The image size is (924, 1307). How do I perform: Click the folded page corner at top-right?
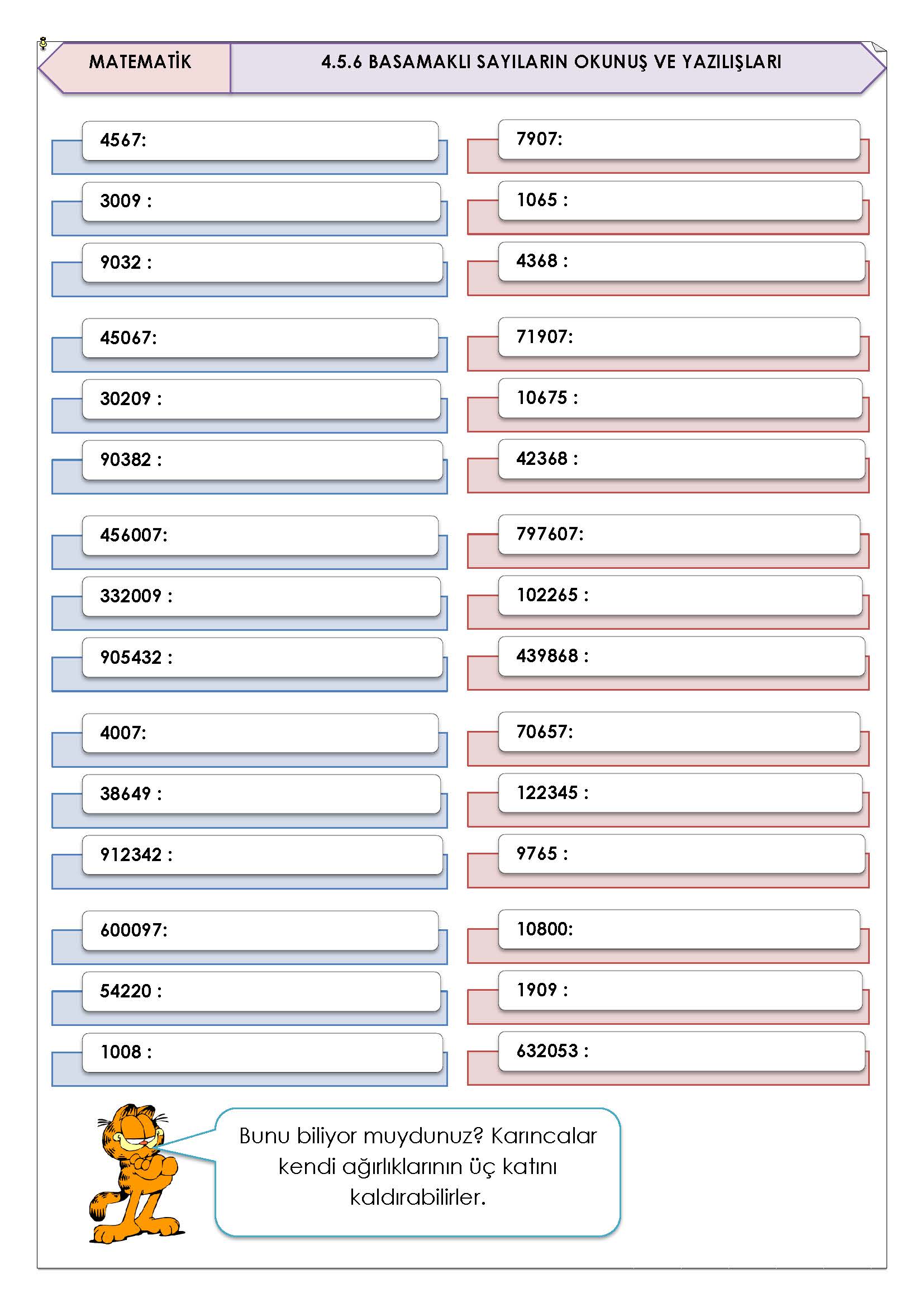879,47
